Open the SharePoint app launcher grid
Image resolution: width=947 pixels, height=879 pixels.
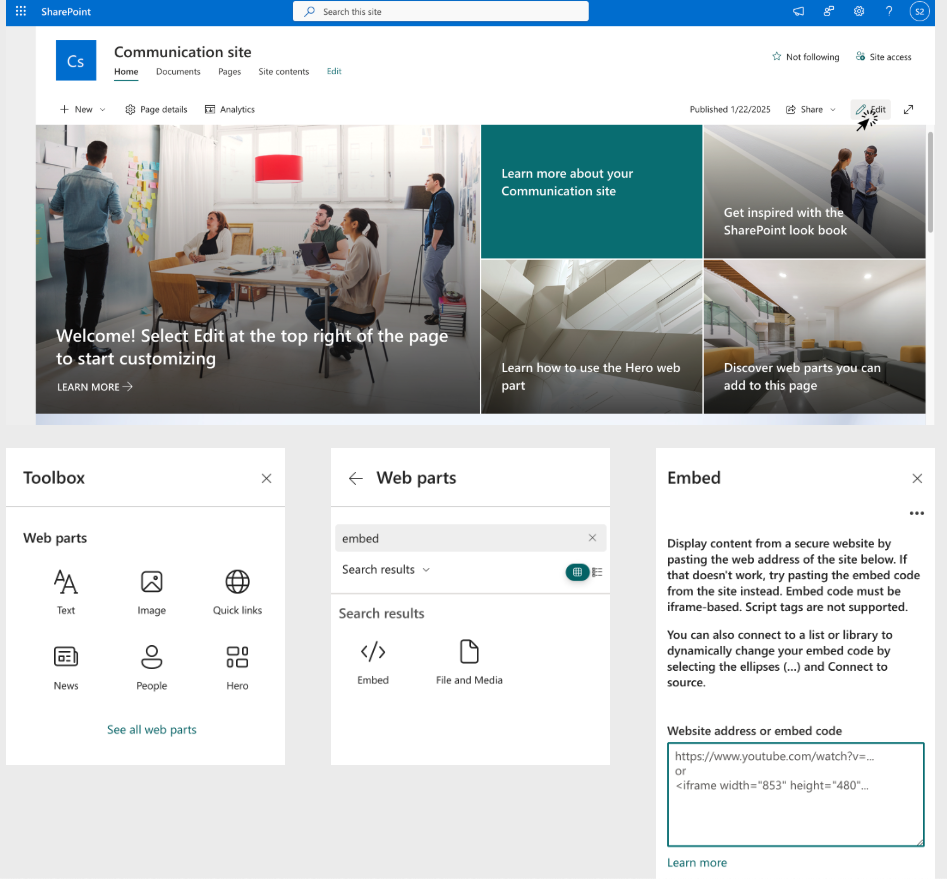pos(21,11)
